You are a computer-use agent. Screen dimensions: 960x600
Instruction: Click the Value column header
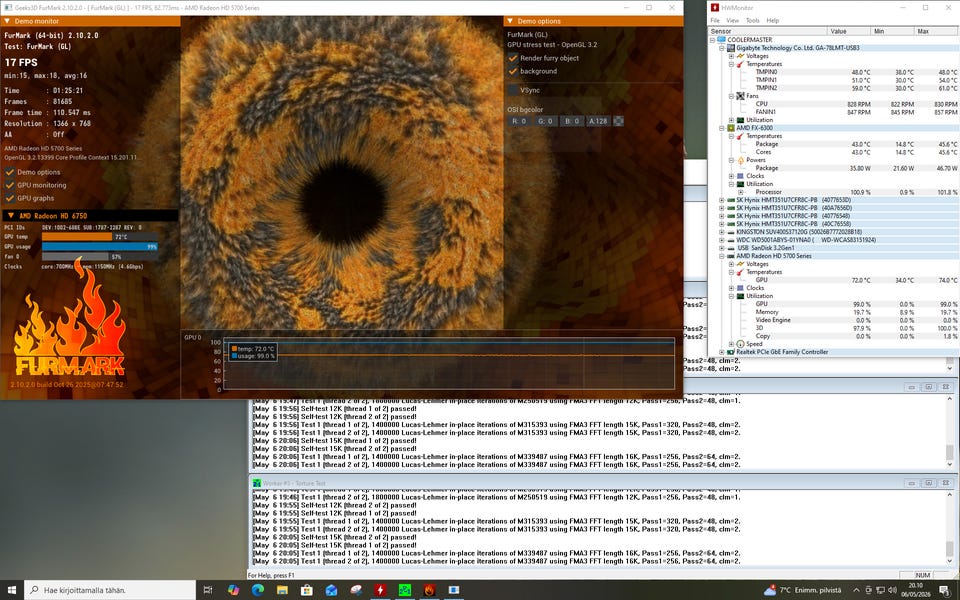click(850, 31)
